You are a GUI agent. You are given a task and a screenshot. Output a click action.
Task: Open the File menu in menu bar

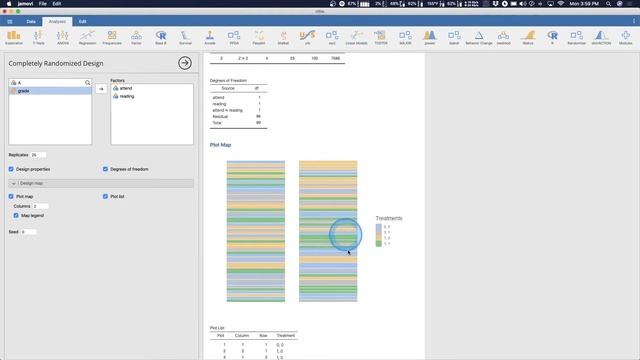[x=42, y=4]
